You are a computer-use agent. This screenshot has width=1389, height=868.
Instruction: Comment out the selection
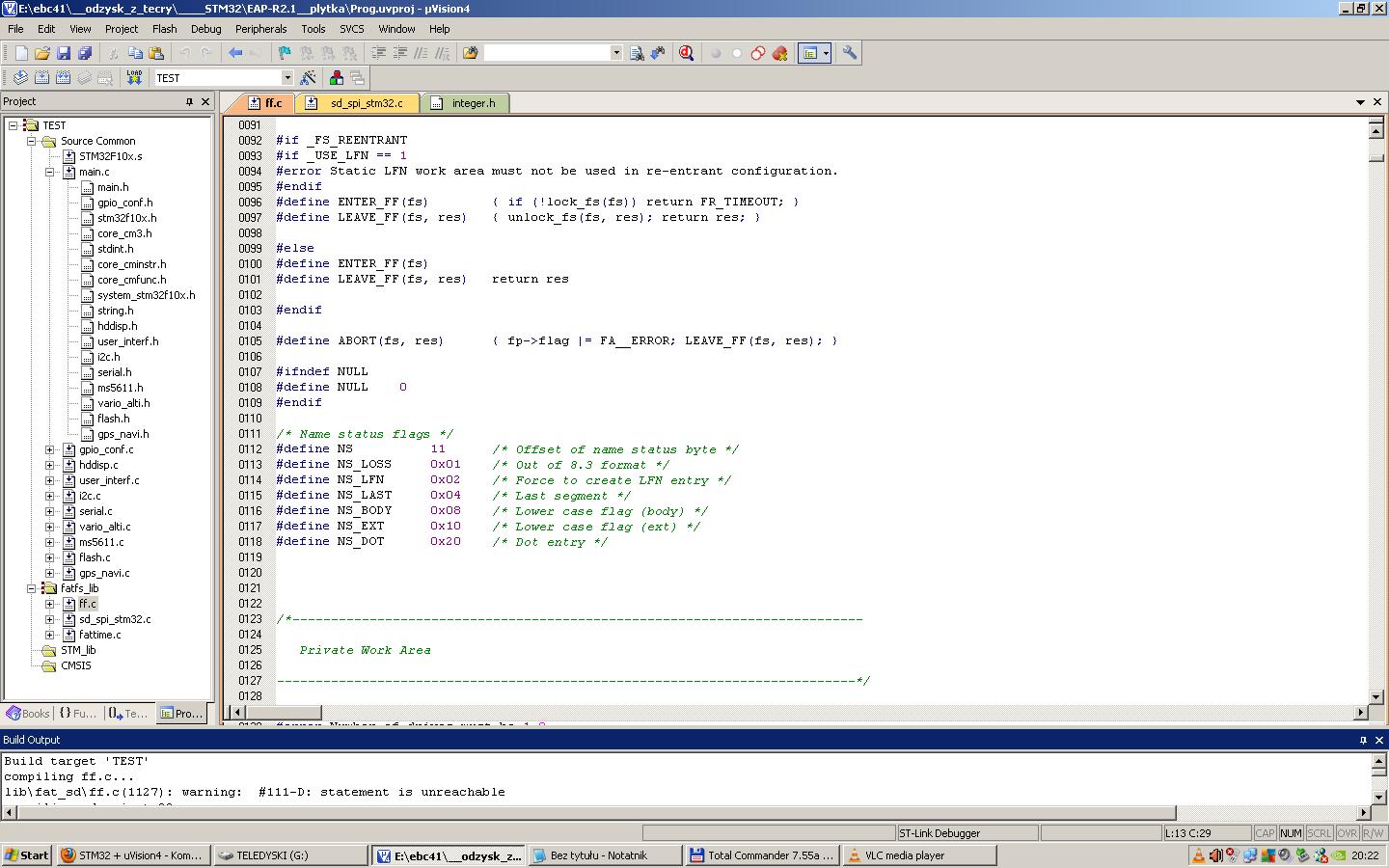(x=421, y=53)
